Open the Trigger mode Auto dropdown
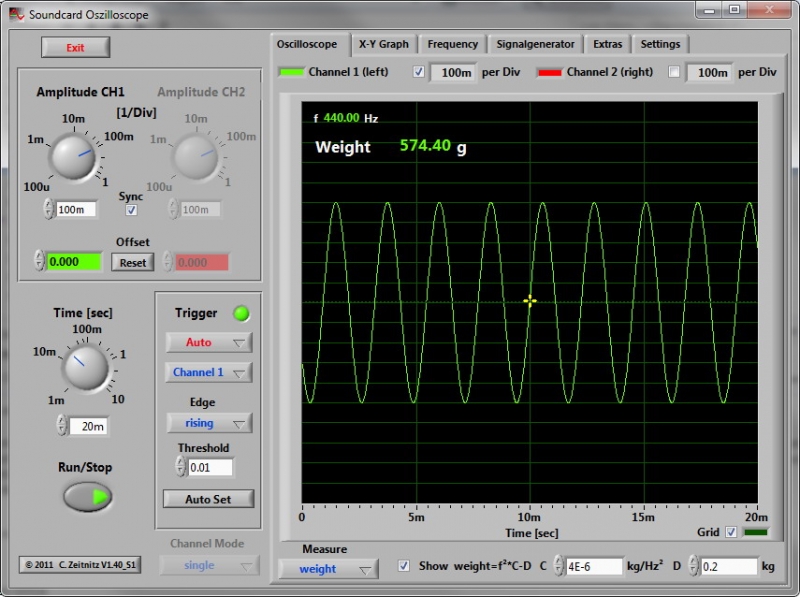This screenshot has width=800, height=597. (x=208, y=342)
